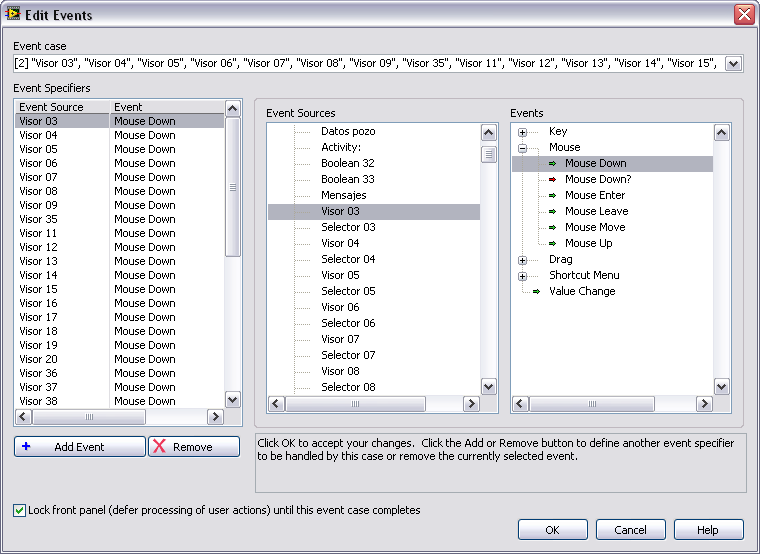The height and width of the screenshot is (554, 760).
Task: Click Event Sources scroll down arrow
Action: coord(489,387)
